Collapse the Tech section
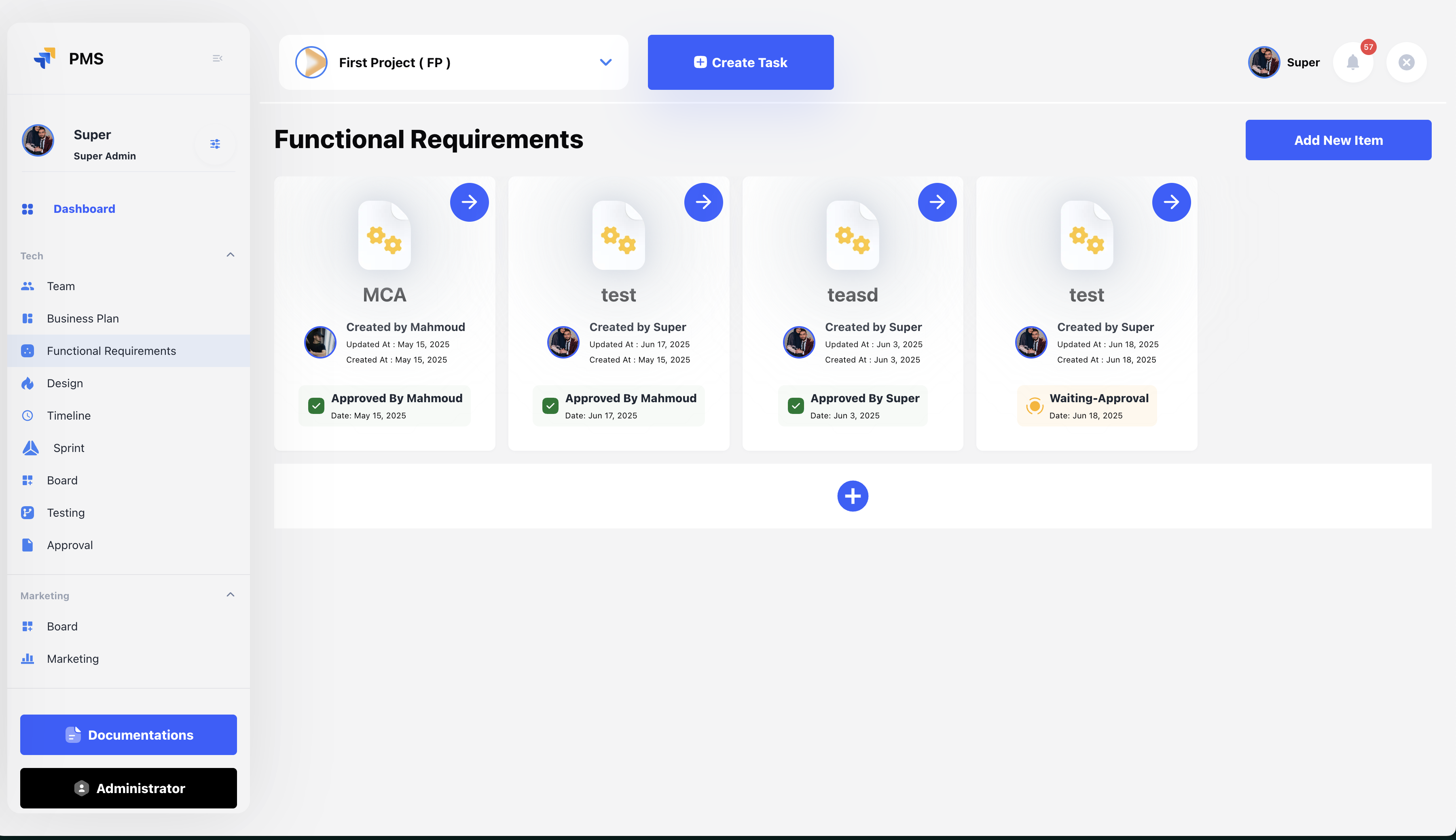The width and height of the screenshot is (1456, 840). 230,255
